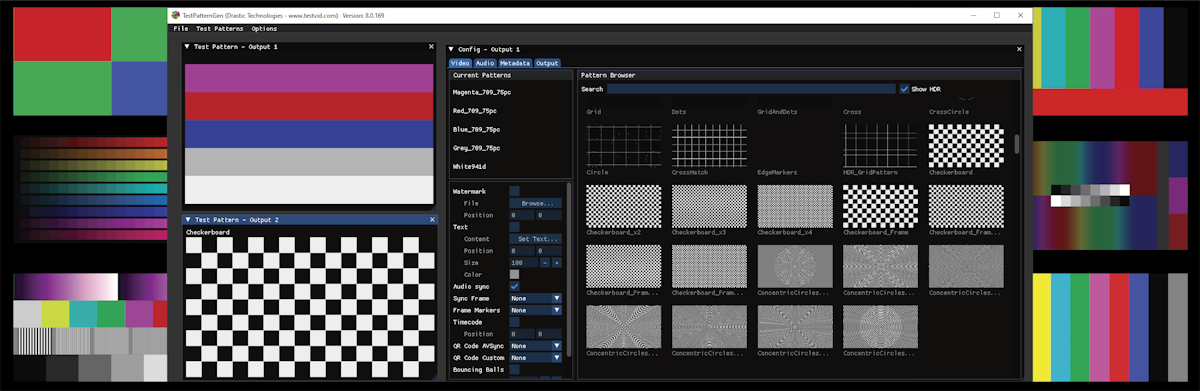
Task: Click the first Watermark Position field
Action: tap(522, 215)
